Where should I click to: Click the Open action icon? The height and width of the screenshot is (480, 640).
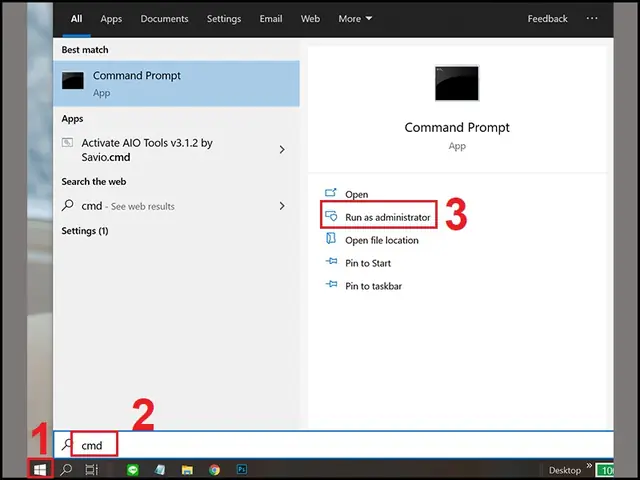point(331,192)
